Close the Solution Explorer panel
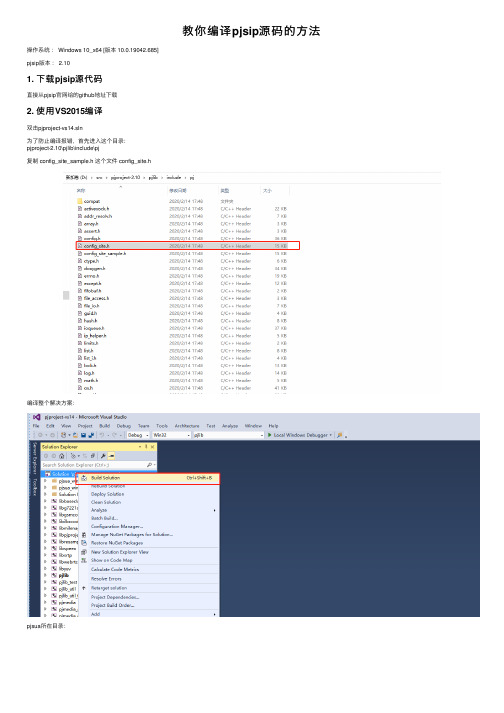 pyautogui.click(x=152, y=447)
